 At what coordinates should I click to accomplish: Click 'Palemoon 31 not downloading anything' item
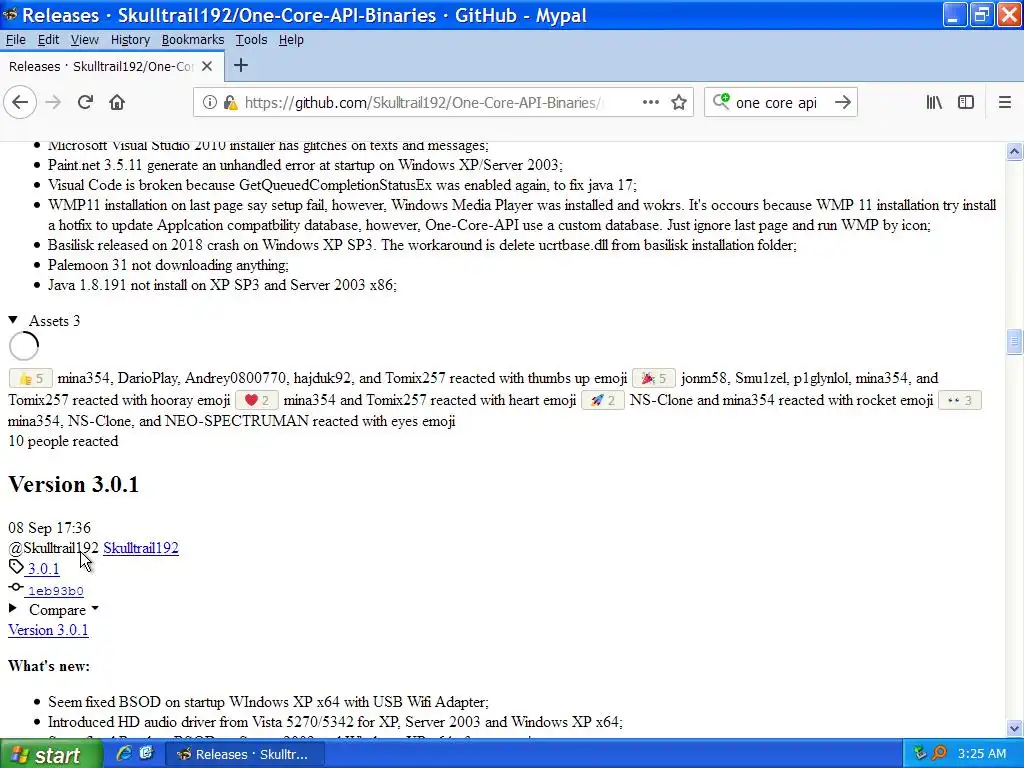click(168, 265)
